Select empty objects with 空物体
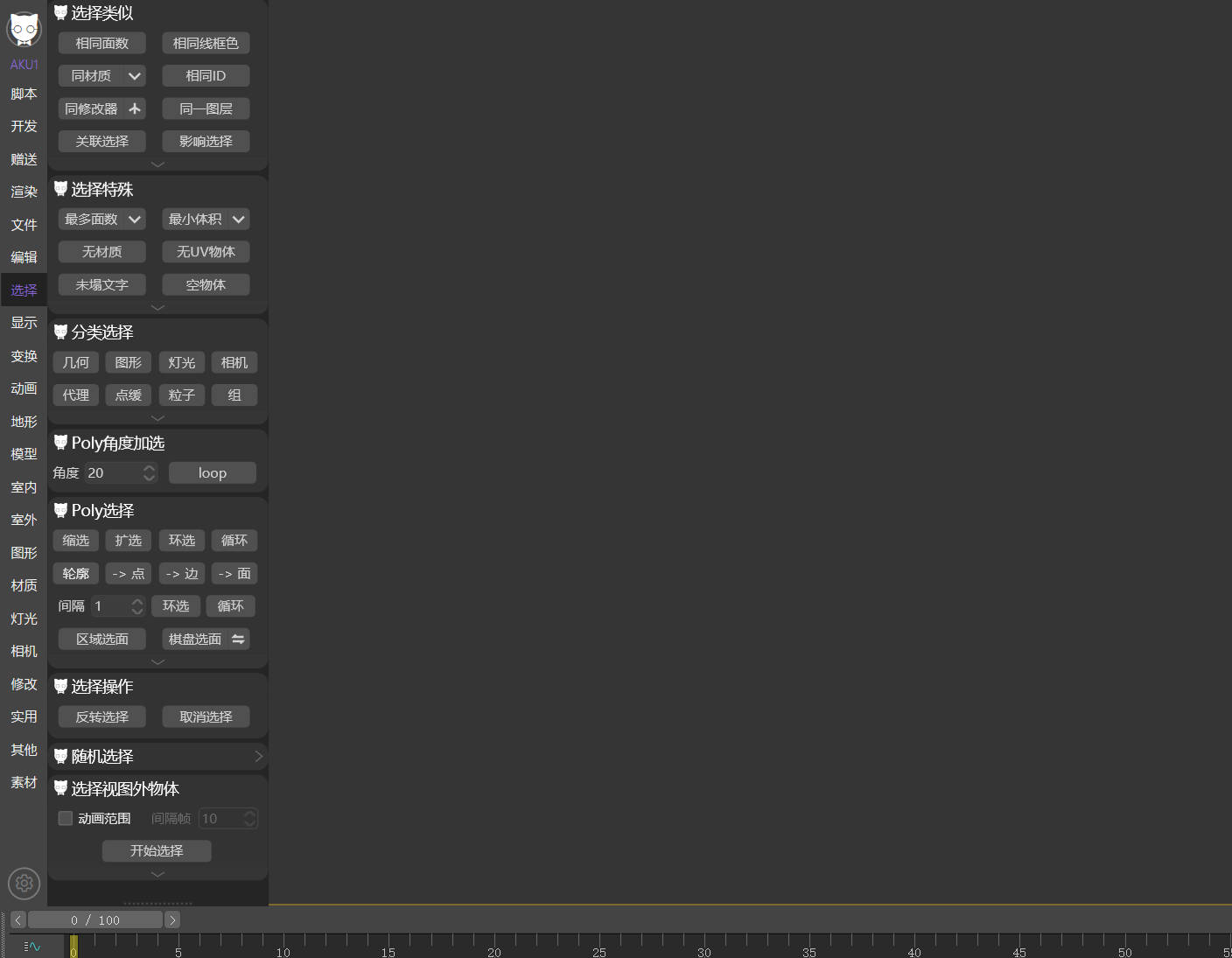This screenshot has height=958, width=1232. (206, 285)
